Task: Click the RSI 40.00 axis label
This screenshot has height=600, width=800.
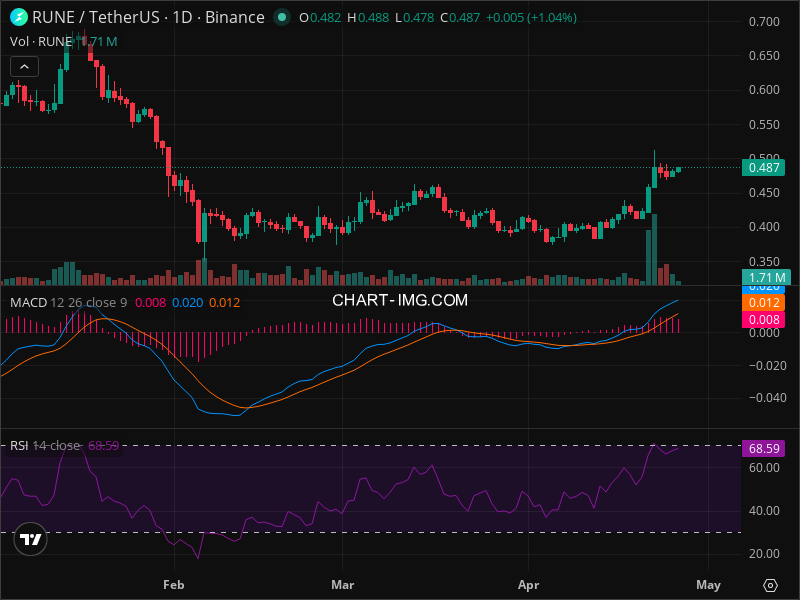Action: pos(764,511)
